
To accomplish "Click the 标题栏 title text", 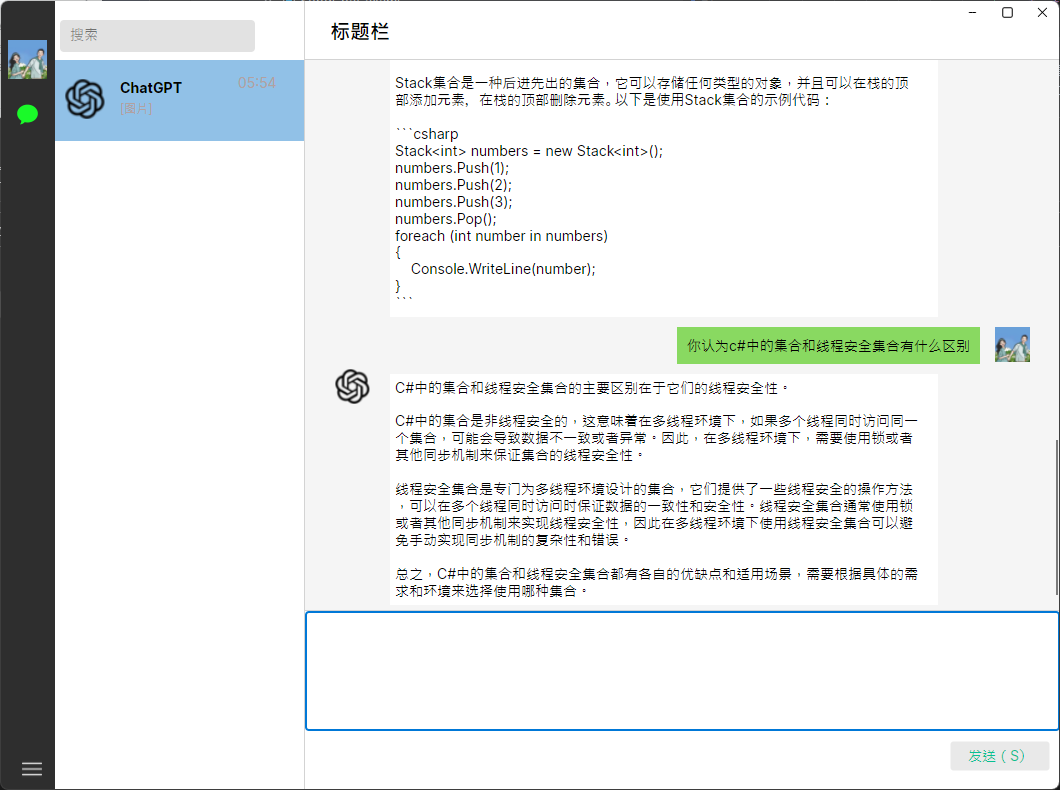I will (360, 32).
